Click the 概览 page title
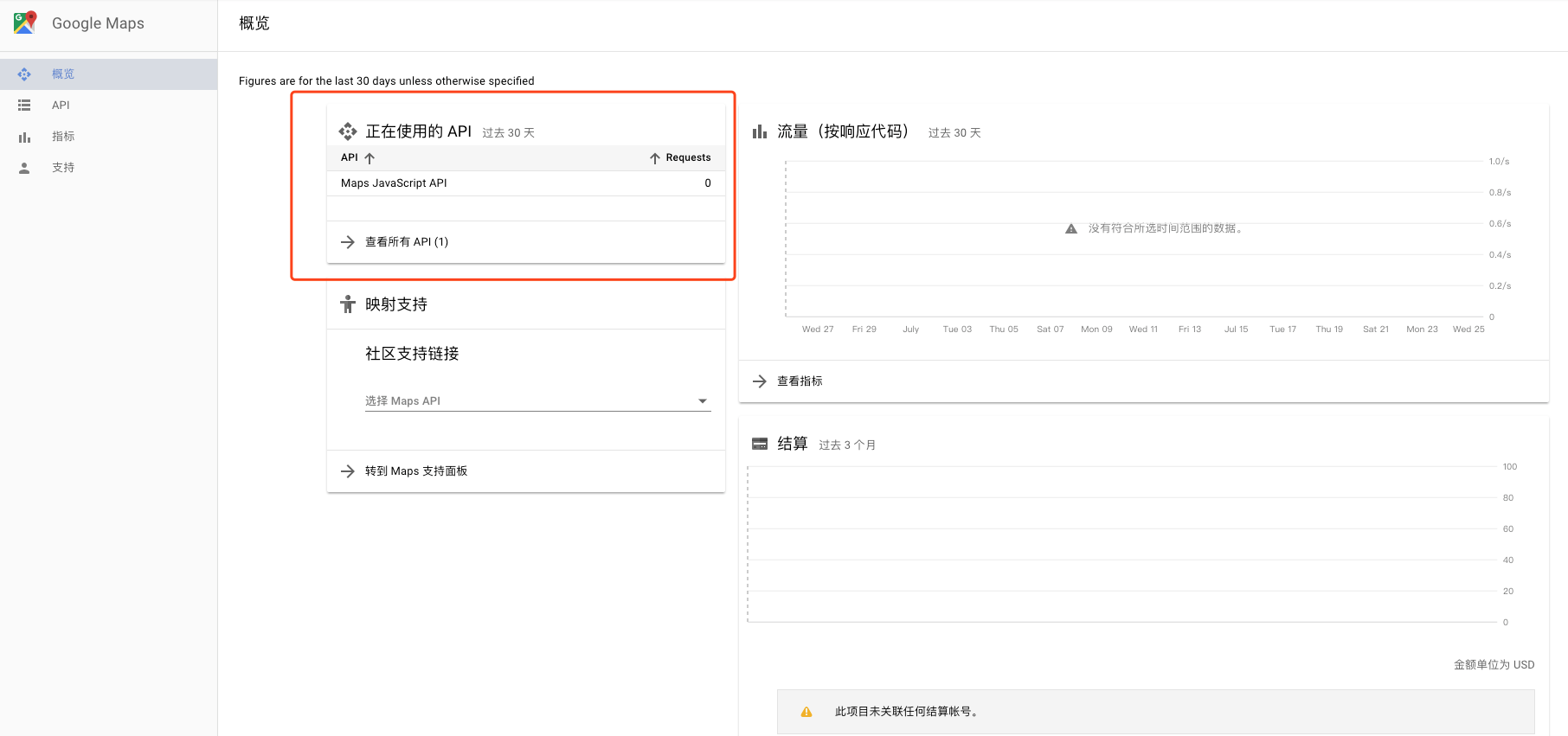The image size is (1568, 736). point(254,23)
